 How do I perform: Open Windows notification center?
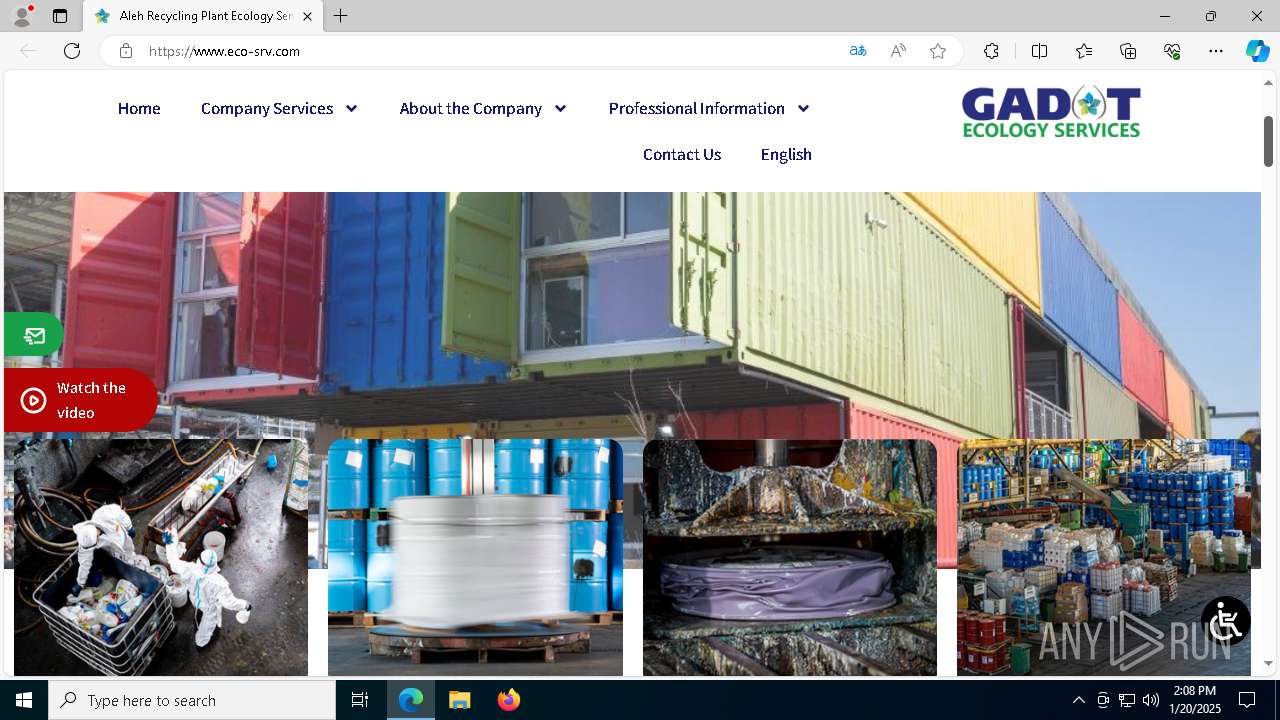[1247, 700]
